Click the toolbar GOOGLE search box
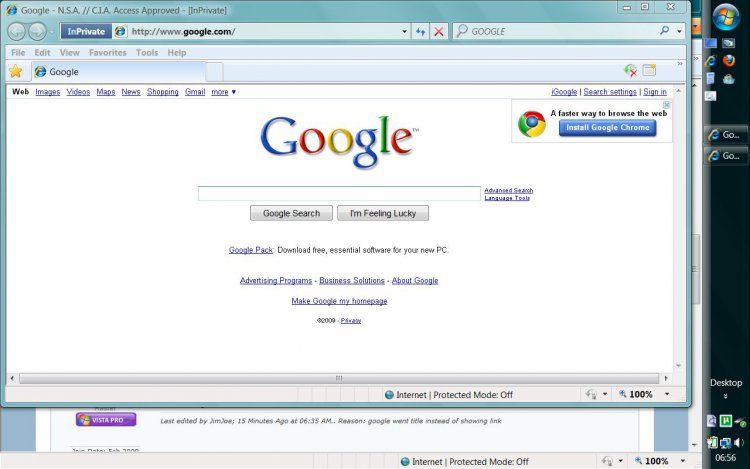This screenshot has height=469, width=750. pyautogui.click(x=555, y=32)
